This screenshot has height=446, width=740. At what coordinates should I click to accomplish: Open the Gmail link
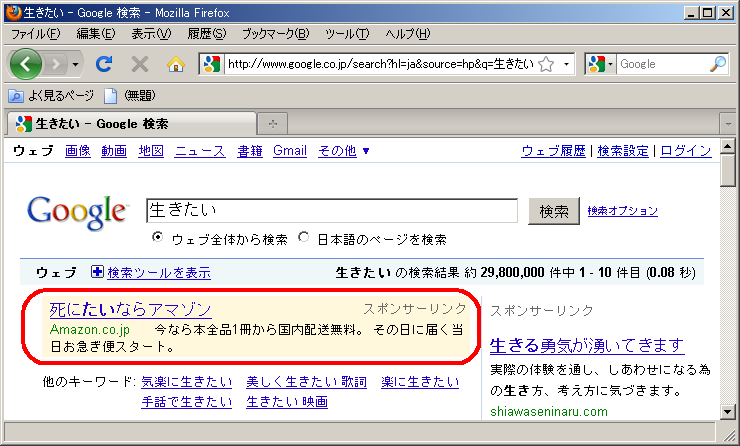coord(290,151)
